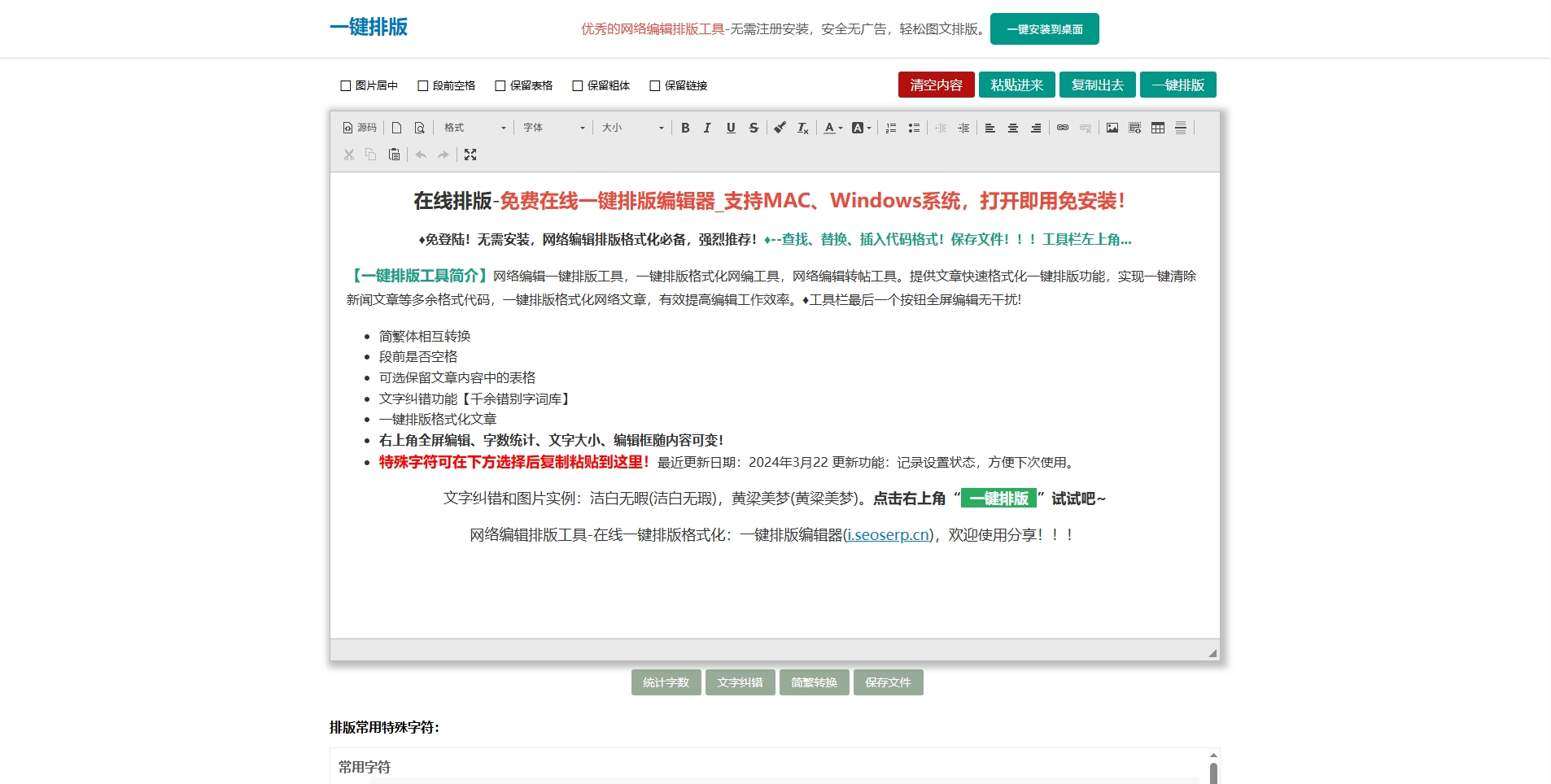
Task: Apply italic text style
Action: (707, 128)
